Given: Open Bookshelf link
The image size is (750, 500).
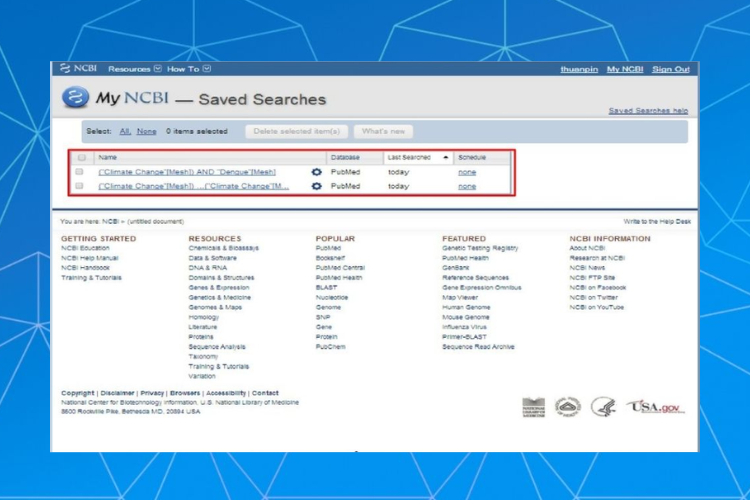Looking at the screenshot, I should coord(330,258).
